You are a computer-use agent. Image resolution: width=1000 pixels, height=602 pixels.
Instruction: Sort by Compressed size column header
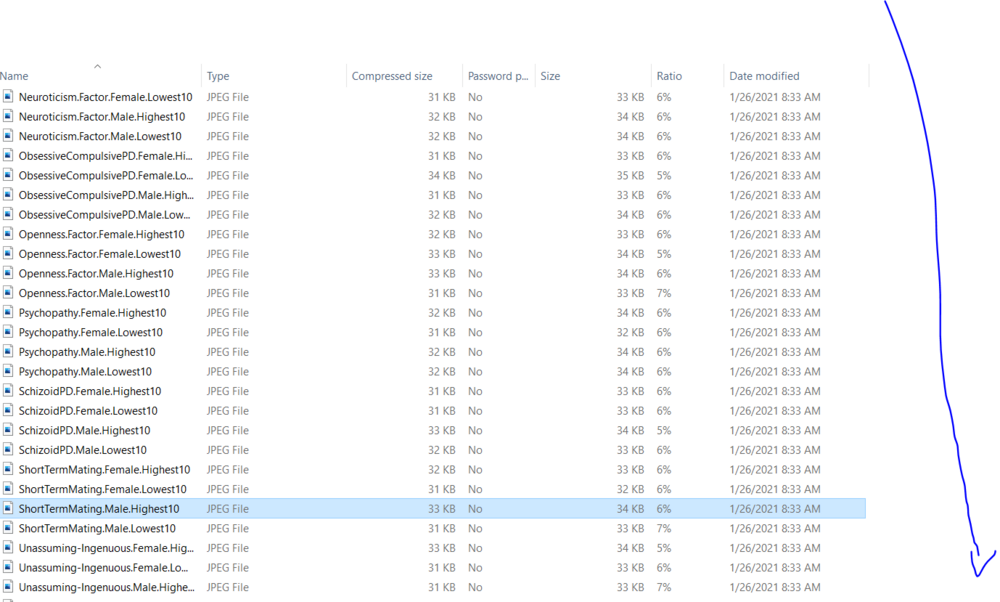pos(392,76)
